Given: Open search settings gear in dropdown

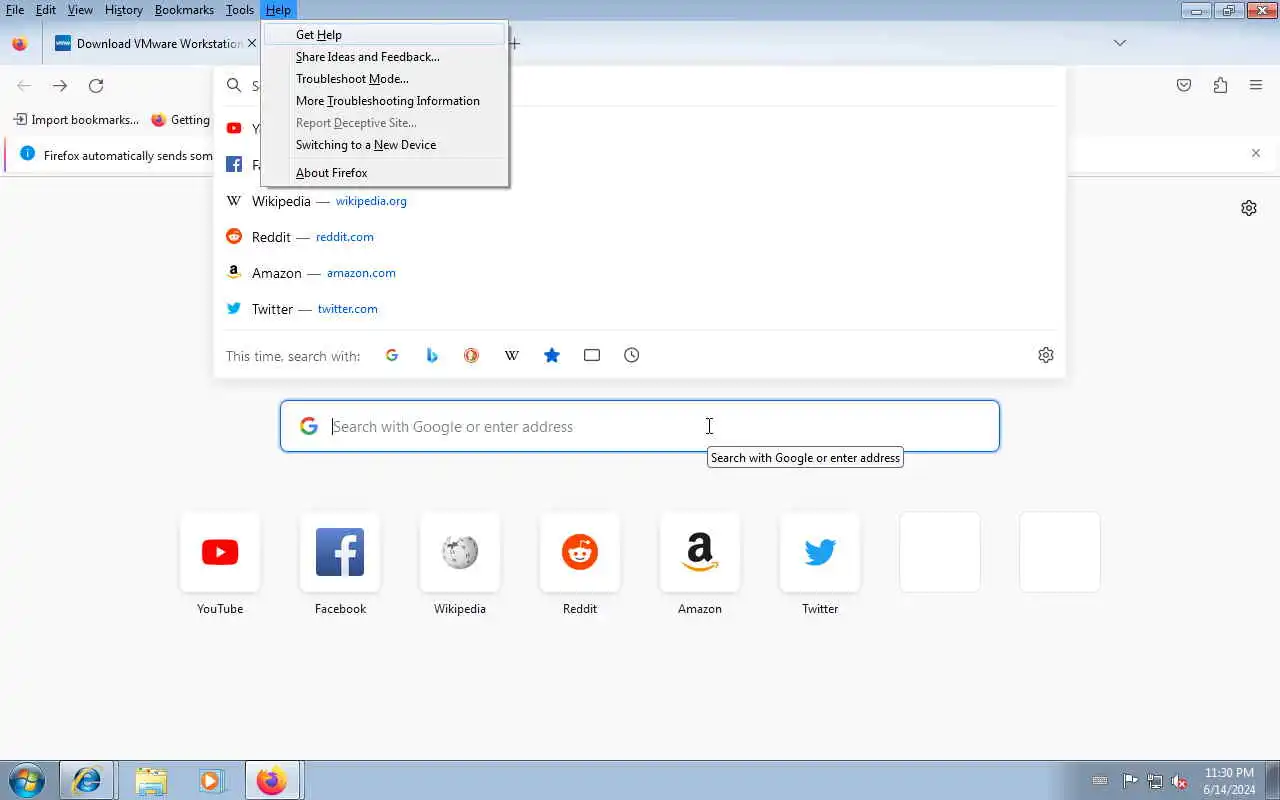Looking at the screenshot, I should (x=1046, y=355).
